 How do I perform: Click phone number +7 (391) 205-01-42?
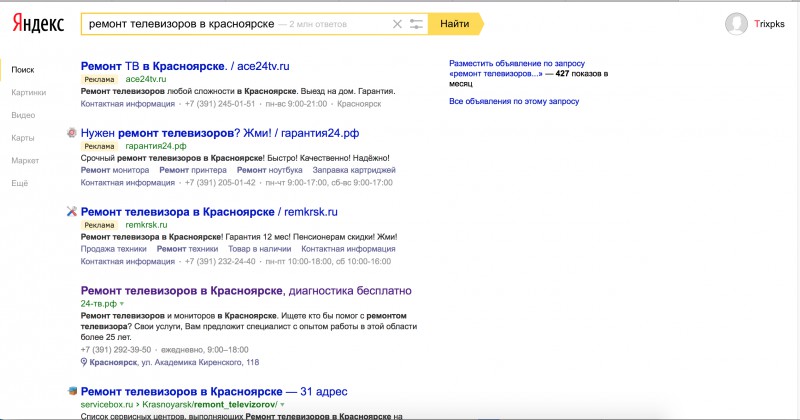tap(220, 182)
